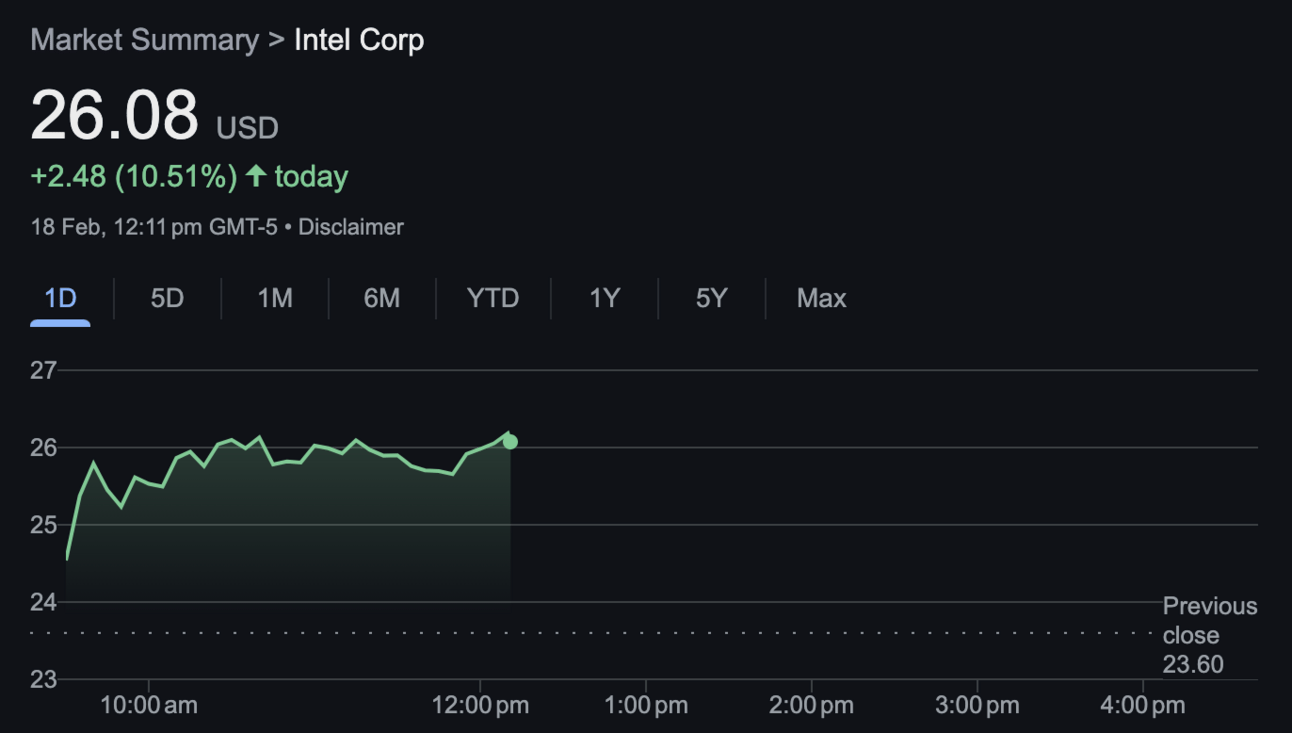
Task: Switch to the 5D chart range
Action: click(x=167, y=298)
